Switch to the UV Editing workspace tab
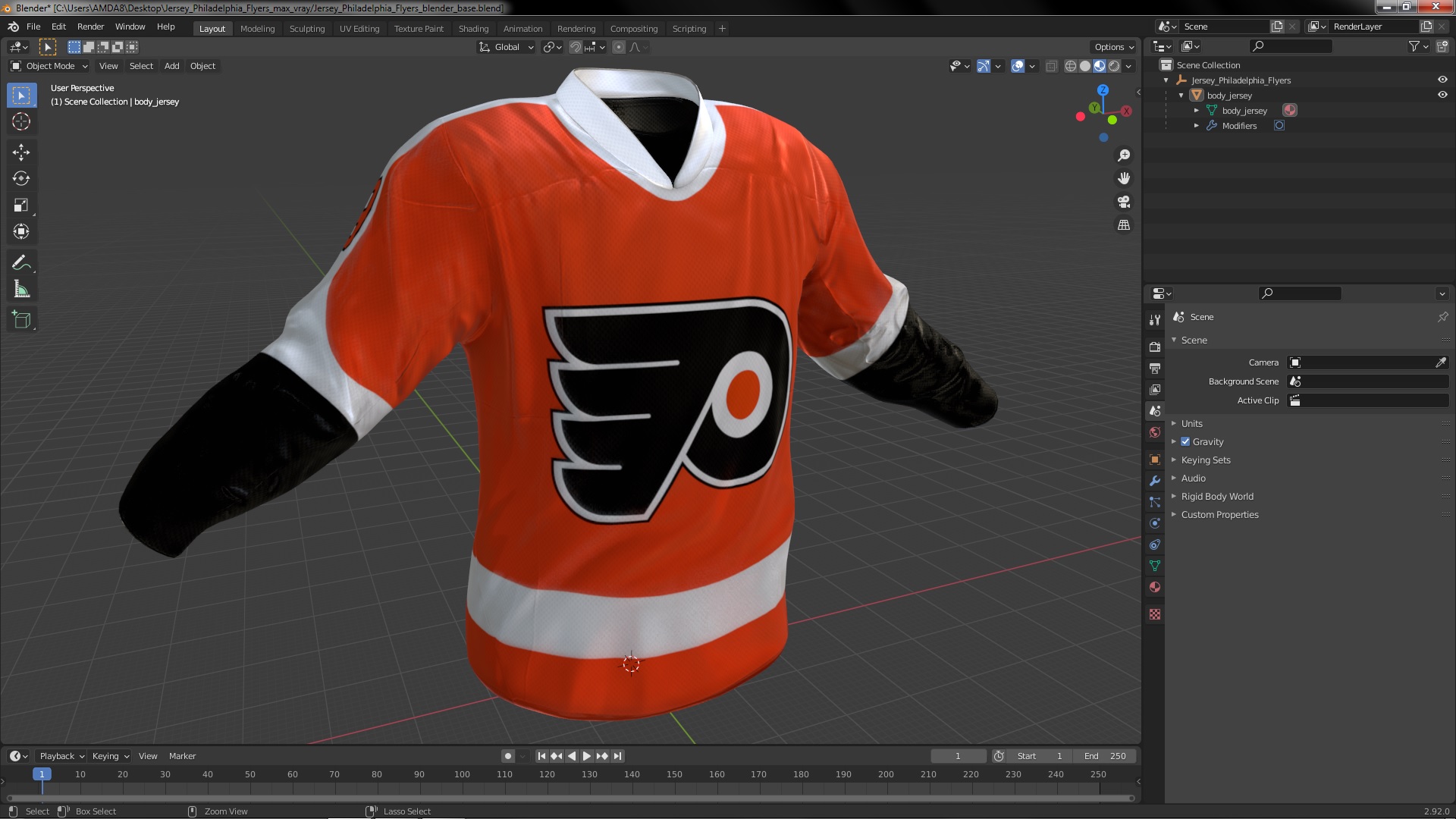Viewport: 1456px width, 819px height. pos(359,29)
